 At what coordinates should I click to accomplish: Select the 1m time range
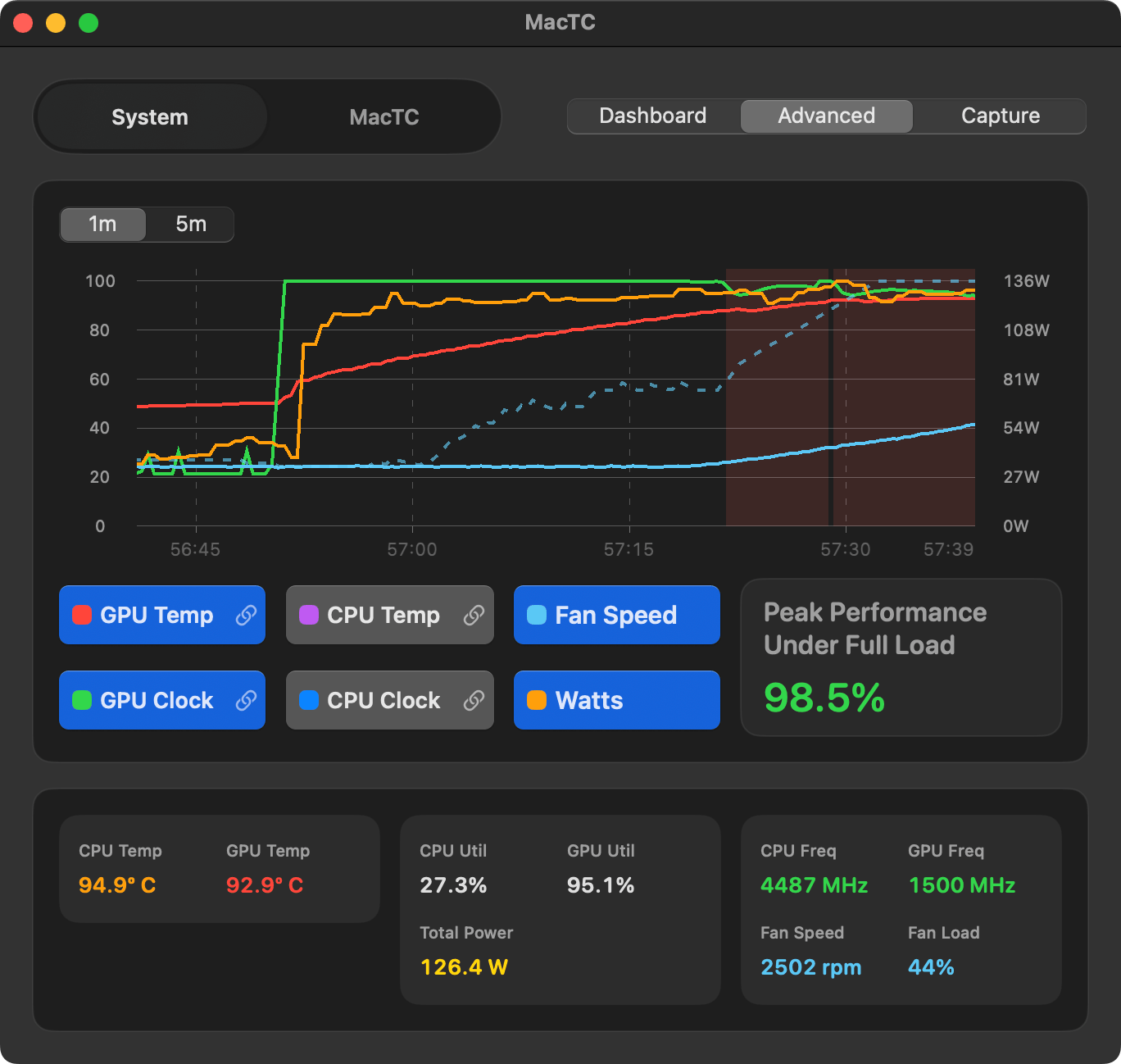(x=102, y=225)
